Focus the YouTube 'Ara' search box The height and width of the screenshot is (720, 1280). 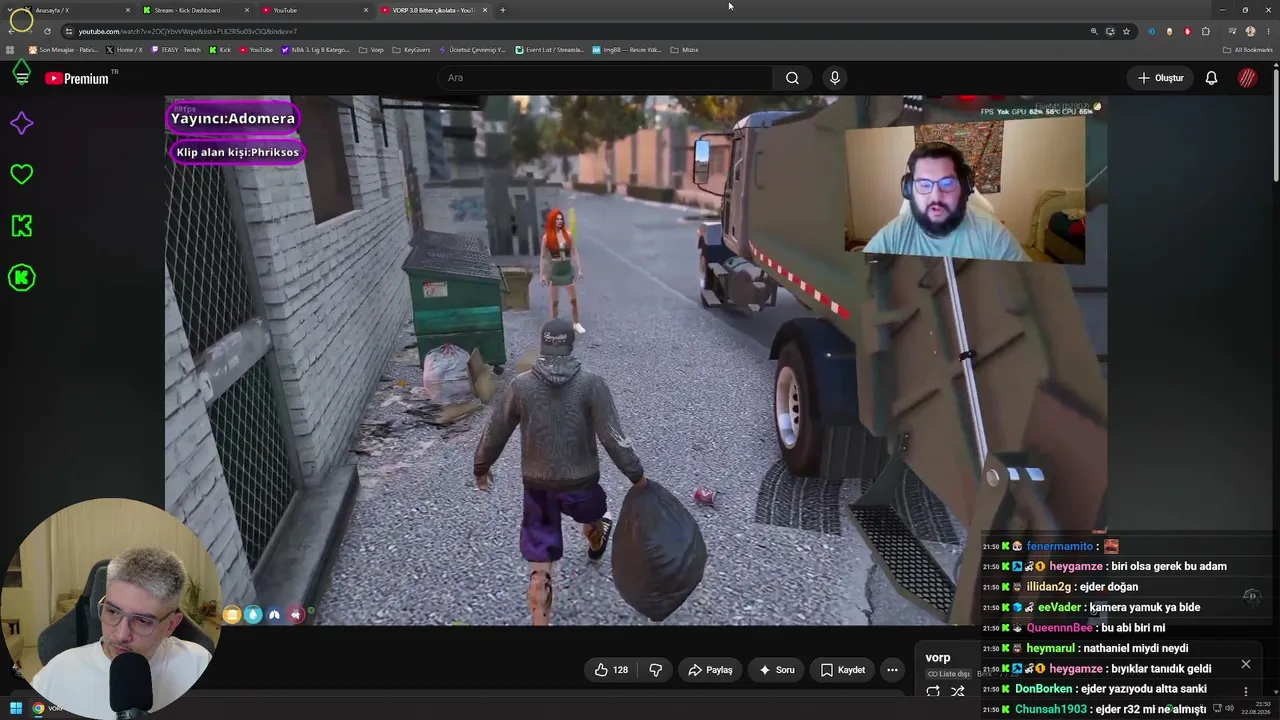(605, 78)
